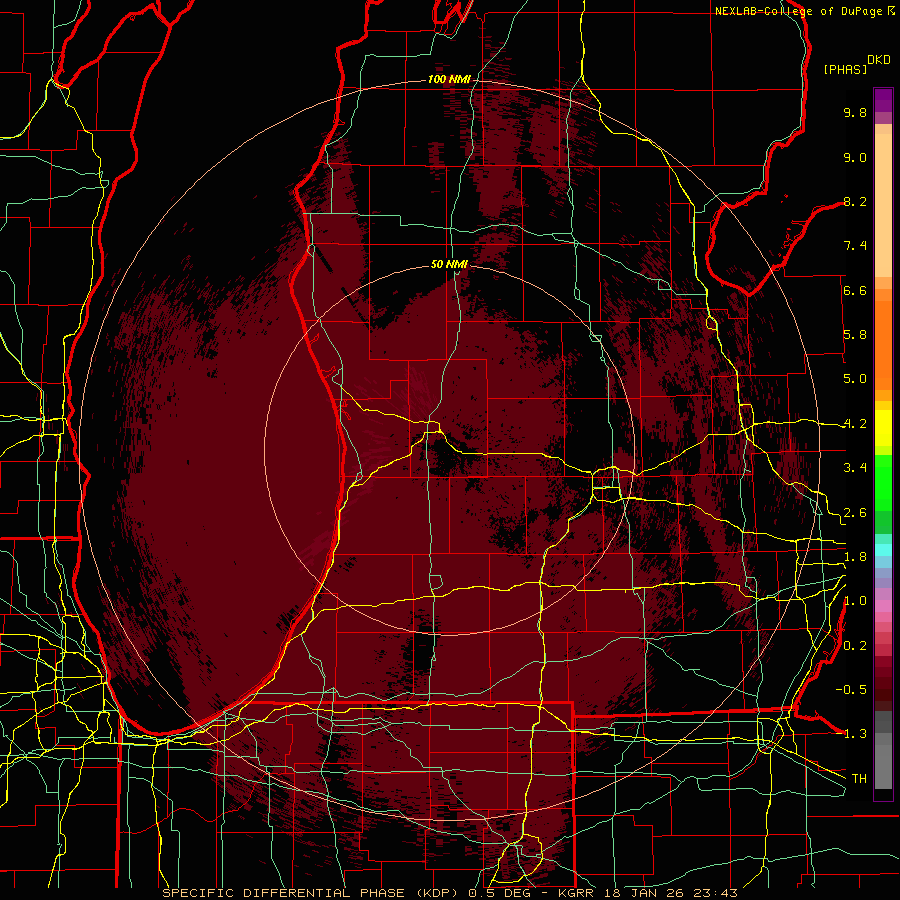Click the yellow segment of color bar
Screen dimensions: 900x900
click(883, 428)
